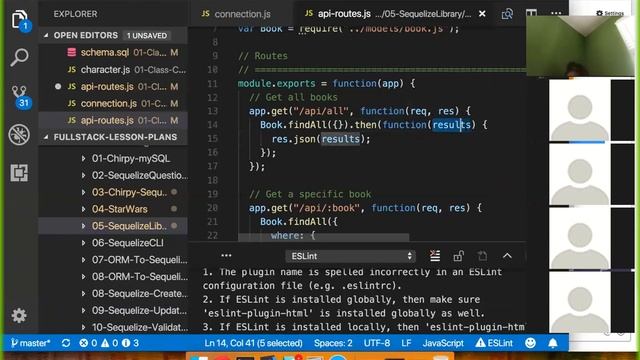Open the Source Control view with 31 changes

[19, 96]
